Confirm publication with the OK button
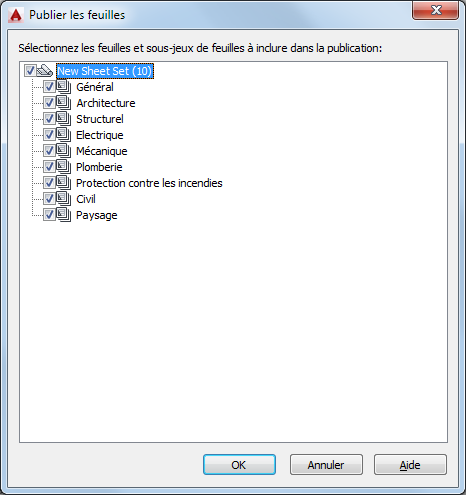The image size is (466, 495). (239, 465)
